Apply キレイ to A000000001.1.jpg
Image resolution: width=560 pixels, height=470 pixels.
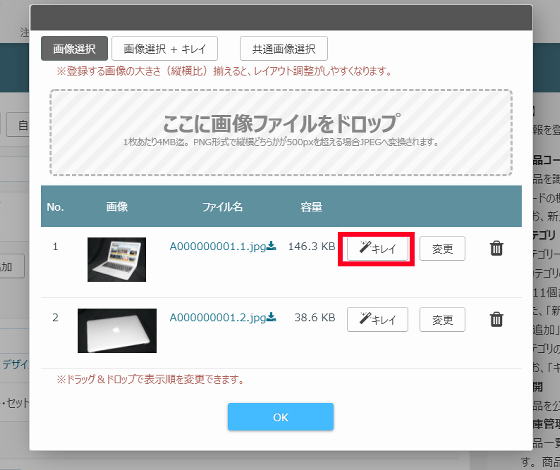(x=378, y=248)
